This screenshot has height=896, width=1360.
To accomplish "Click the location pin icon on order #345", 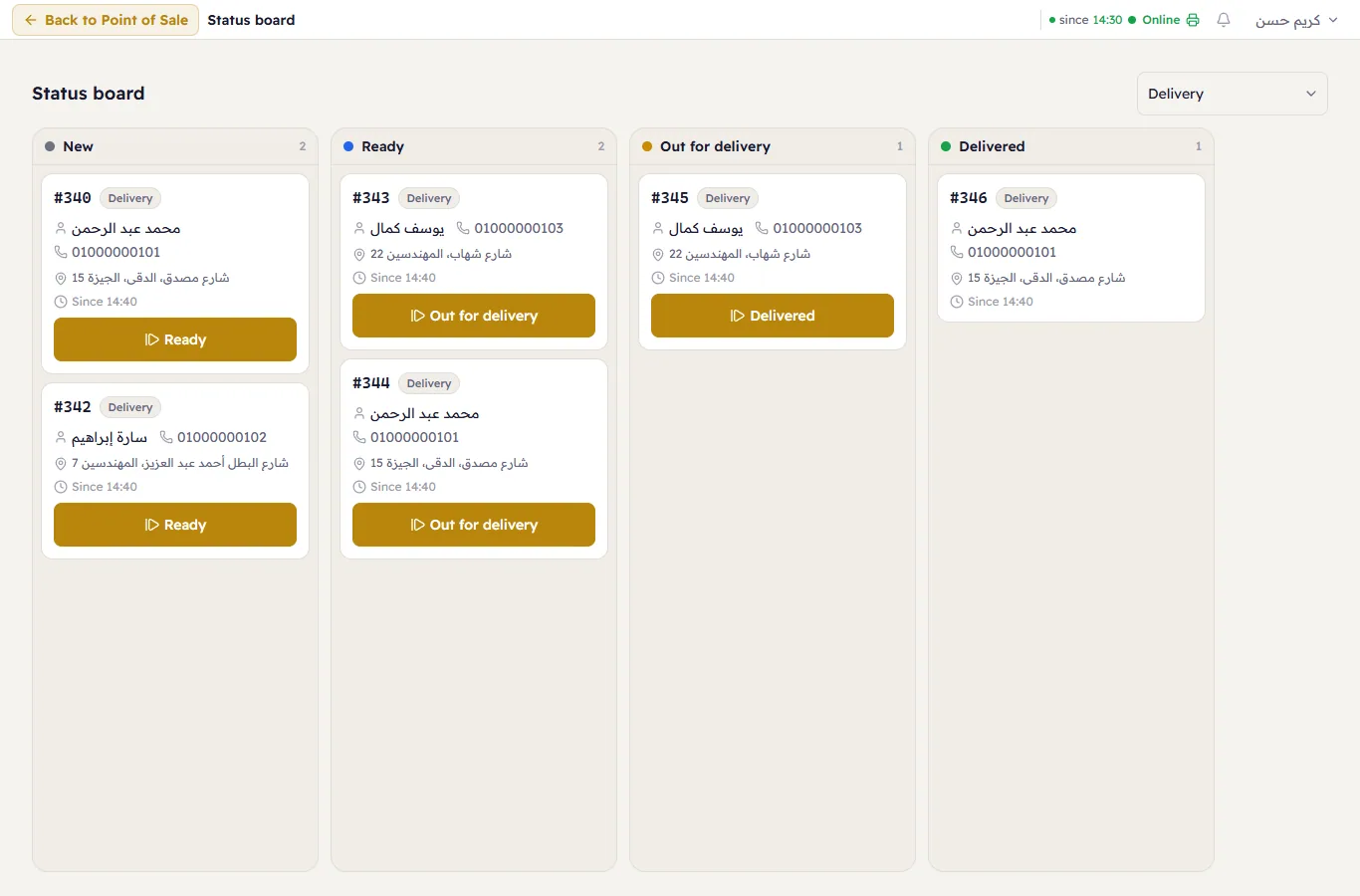I will pyautogui.click(x=658, y=254).
